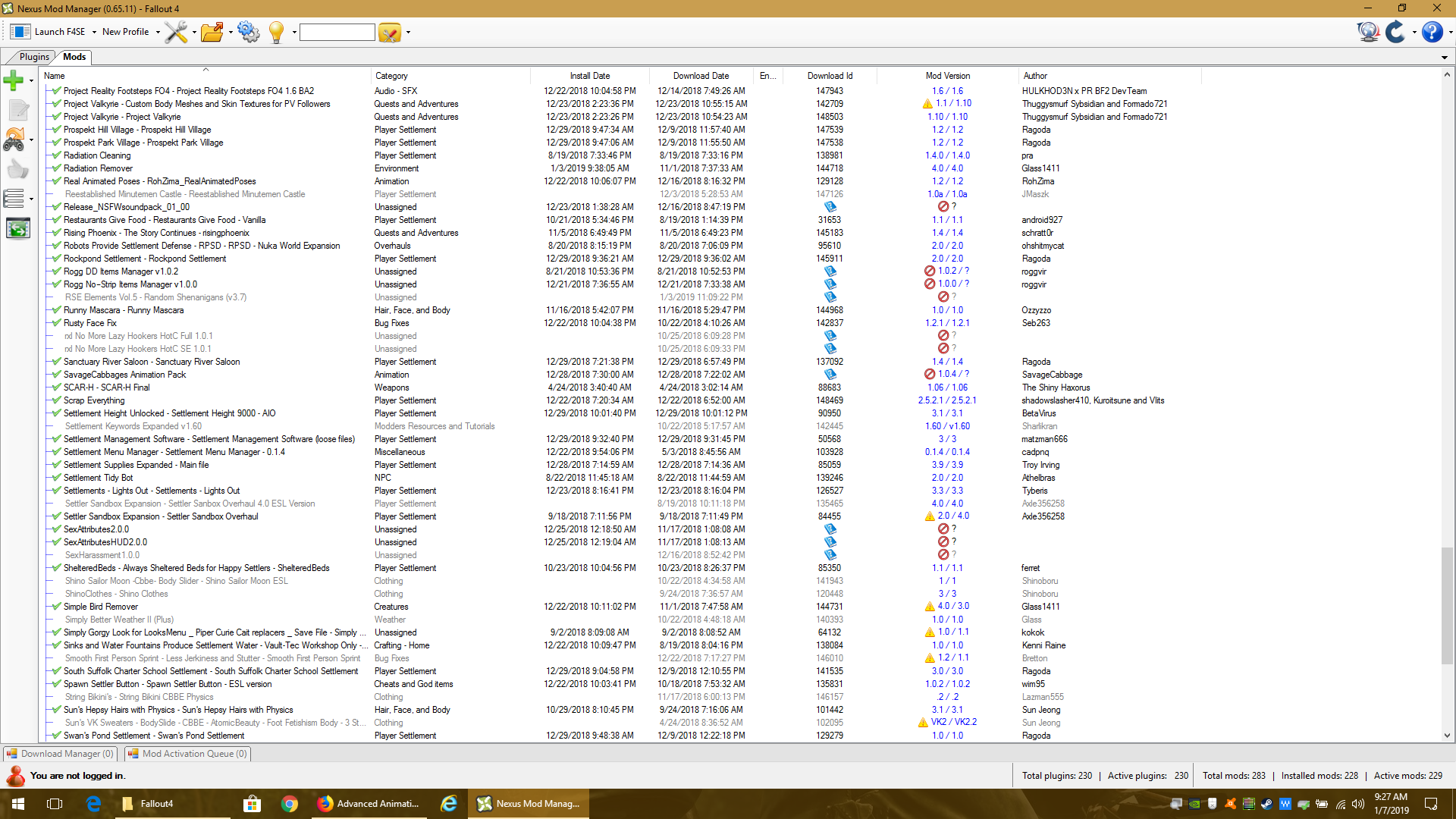The image size is (1456, 819).
Task: Toggle checkmark for Radiation Cleaning mod
Action: 55,155
